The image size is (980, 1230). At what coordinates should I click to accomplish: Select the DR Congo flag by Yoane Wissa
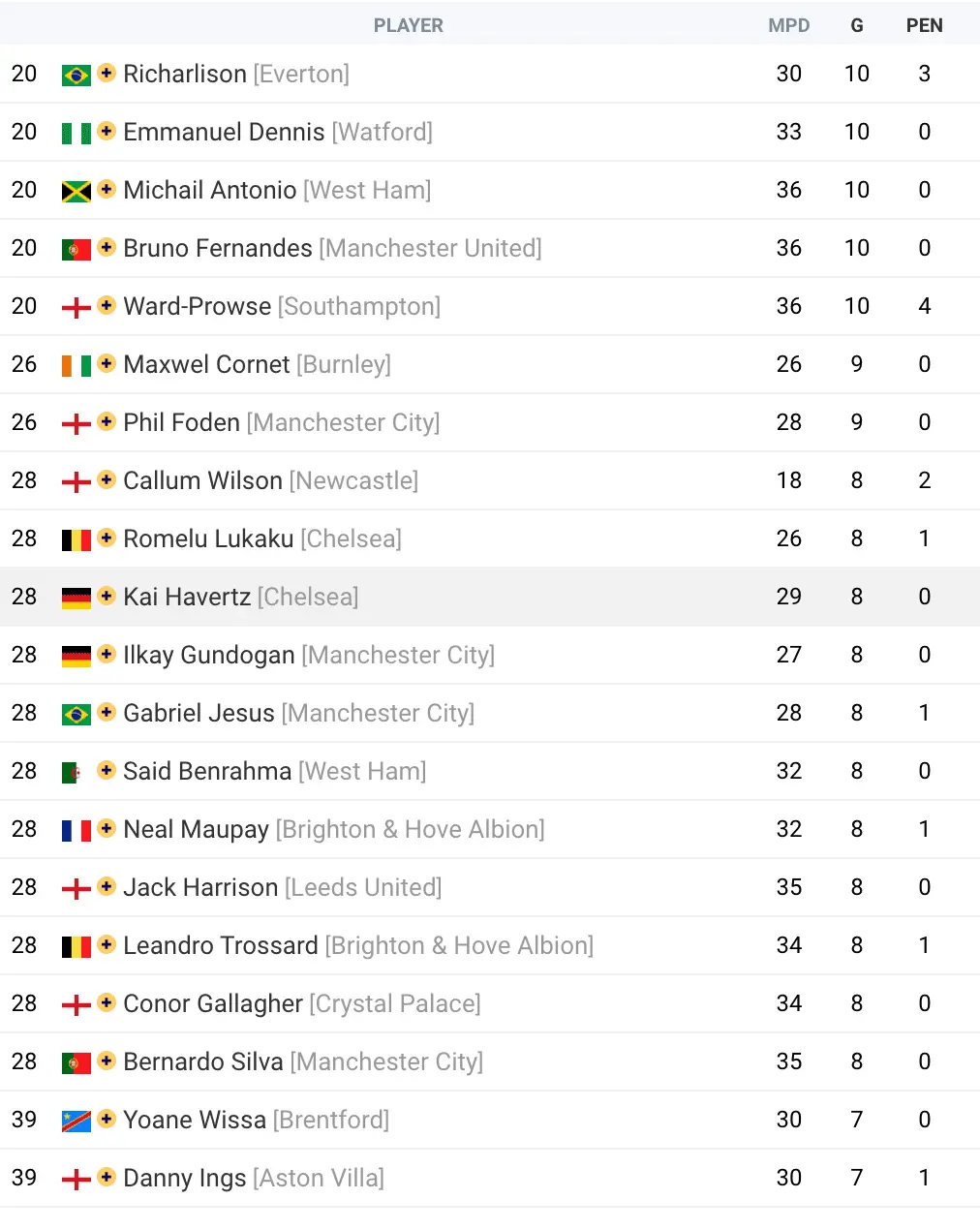76,1121
